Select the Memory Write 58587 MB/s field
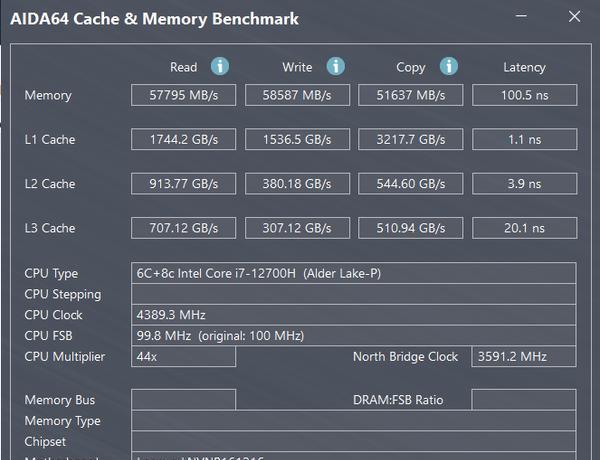600x460 pixels. pos(297,95)
